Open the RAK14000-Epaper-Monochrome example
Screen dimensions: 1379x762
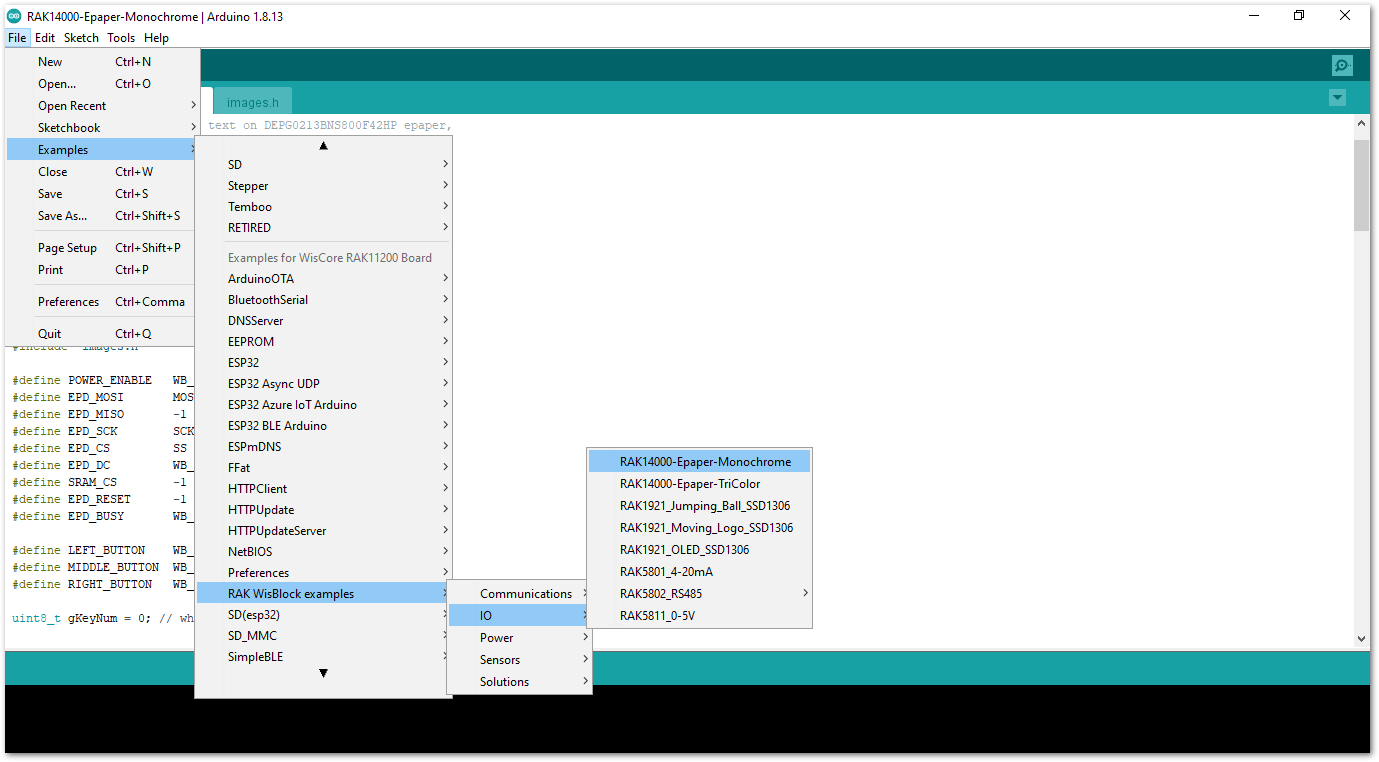click(x=699, y=462)
